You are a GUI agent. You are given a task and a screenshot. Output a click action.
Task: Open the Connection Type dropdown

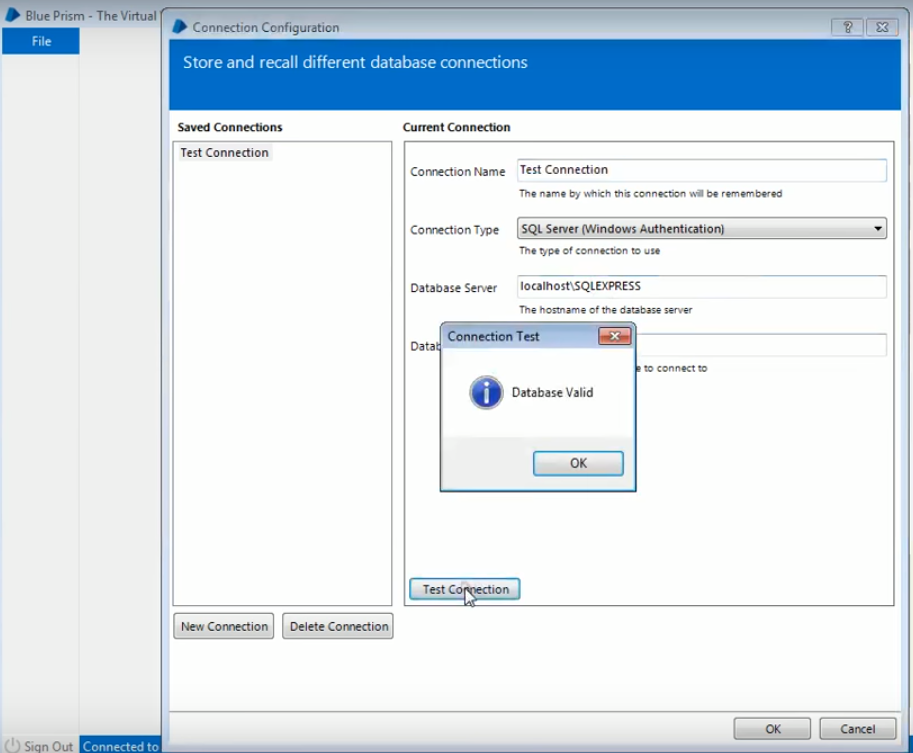pos(702,228)
